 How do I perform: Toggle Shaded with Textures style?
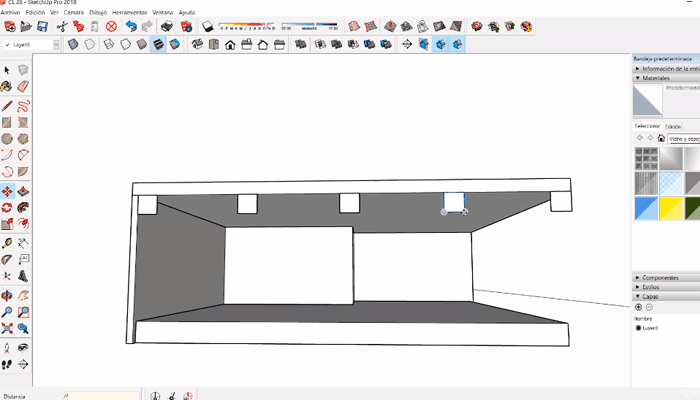pyautogui.click(x=158, y=44)
